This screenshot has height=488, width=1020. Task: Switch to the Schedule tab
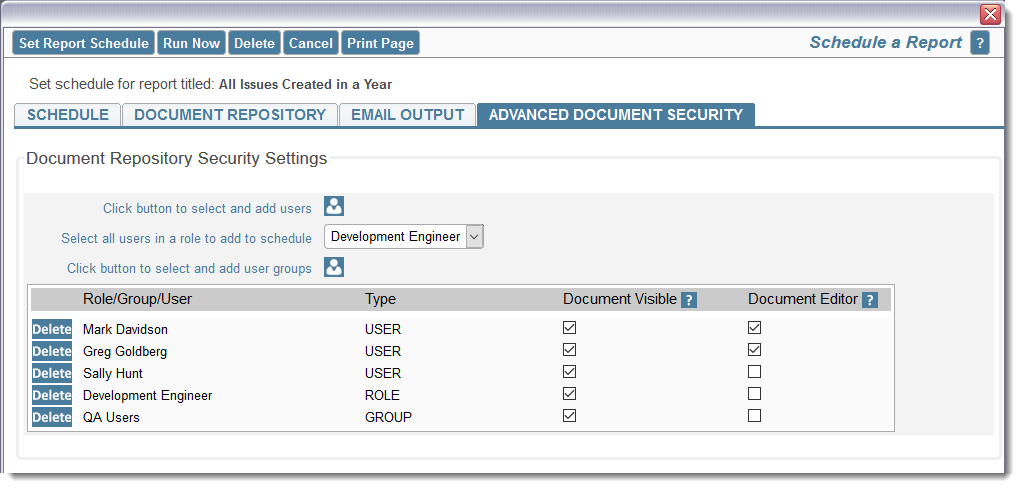click(68, 115)
